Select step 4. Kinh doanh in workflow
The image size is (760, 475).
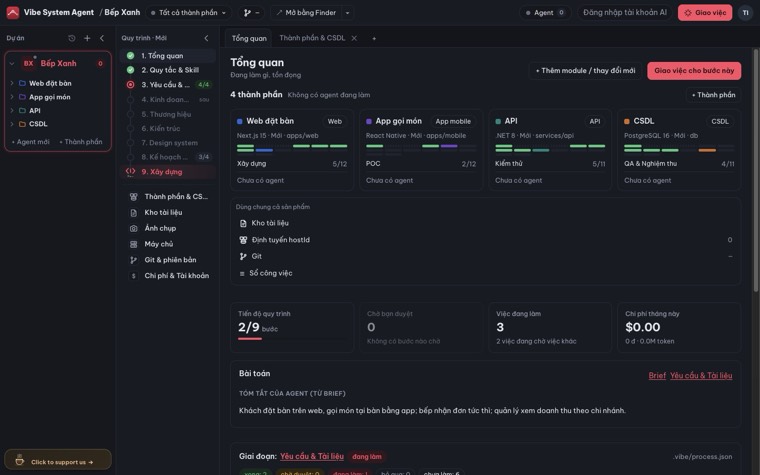168,99
